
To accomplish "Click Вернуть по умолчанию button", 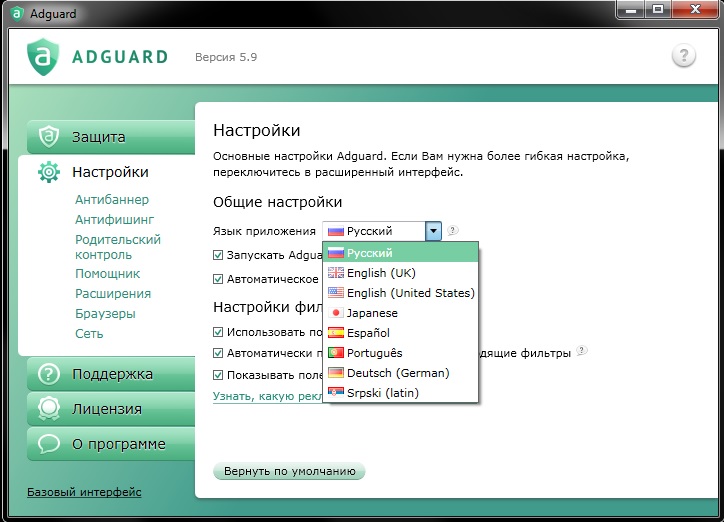I will pos(290,471).
